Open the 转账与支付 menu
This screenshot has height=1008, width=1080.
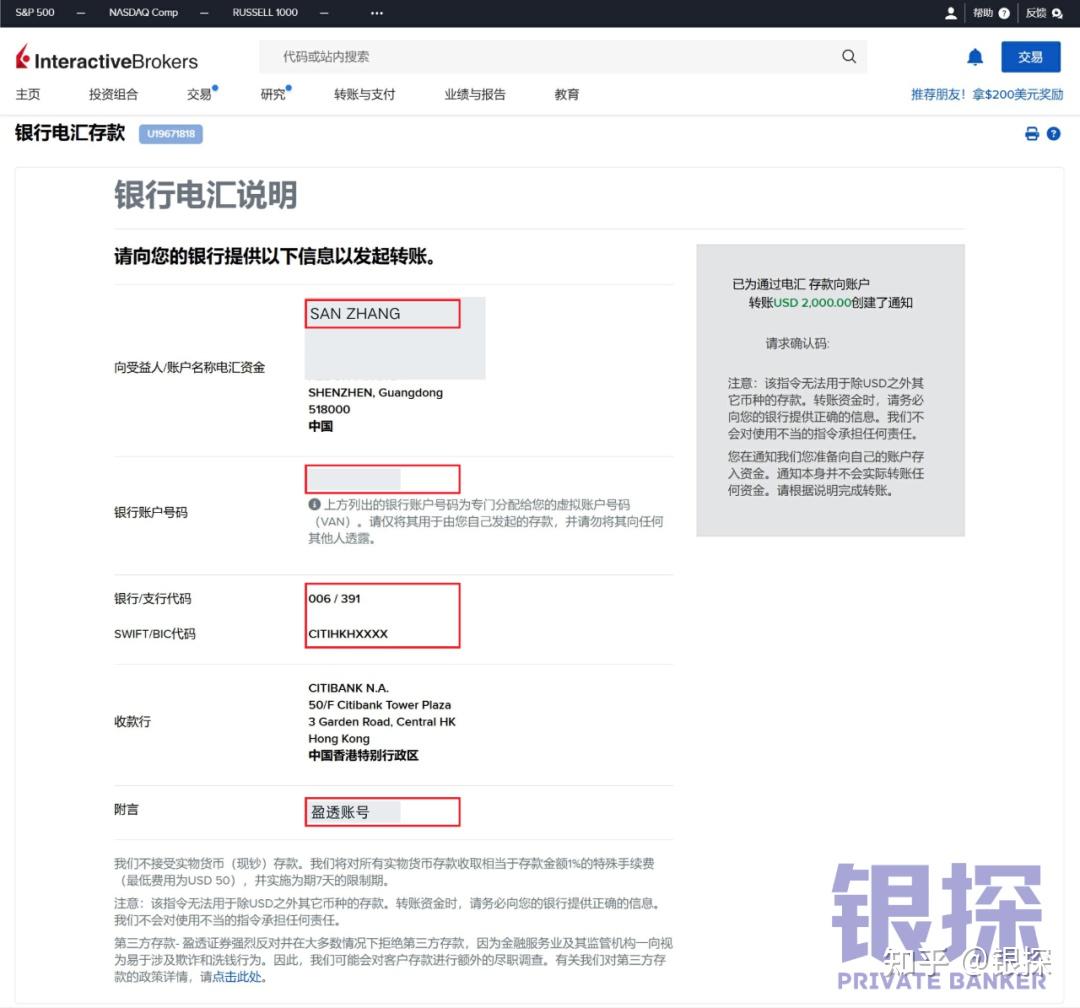364,94
